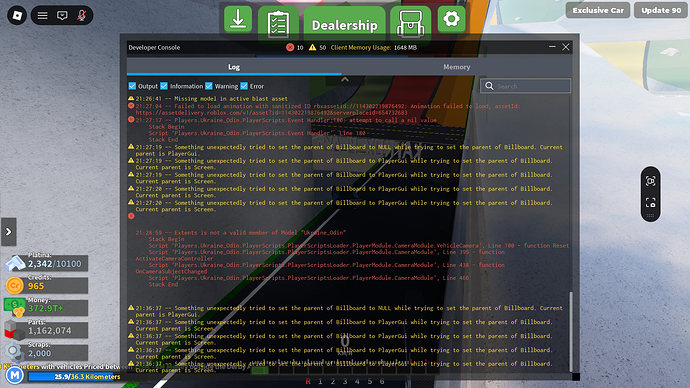The image size is (690, 388).
Task: Click the Scraps gear icon
Action: (14, 352)
